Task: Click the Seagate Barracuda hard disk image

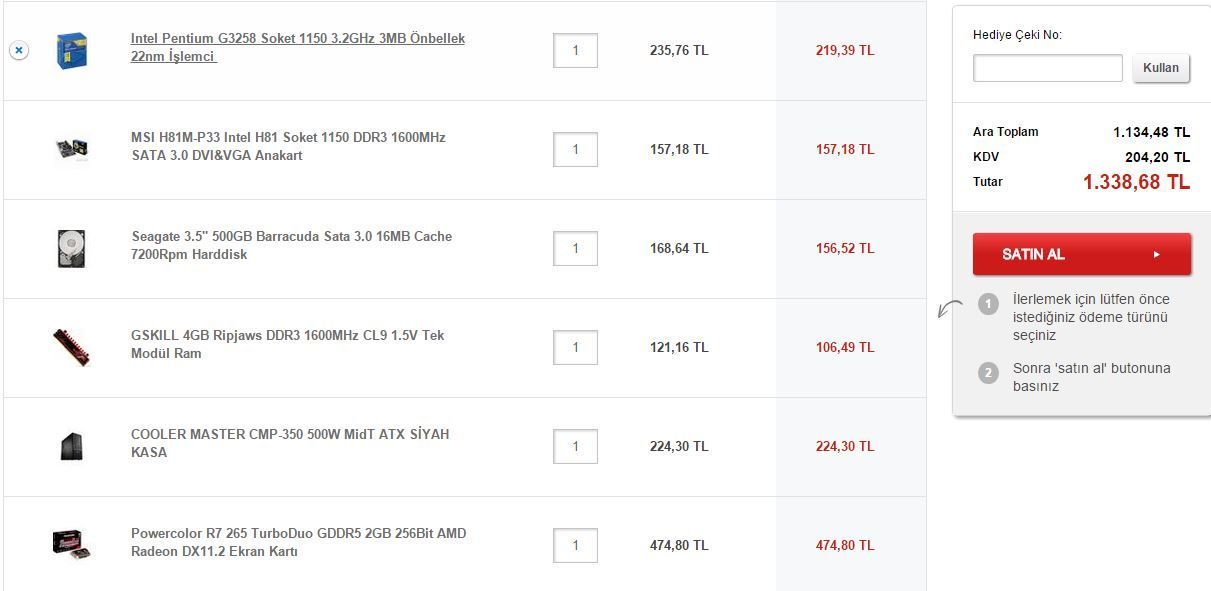Action: 71,248
